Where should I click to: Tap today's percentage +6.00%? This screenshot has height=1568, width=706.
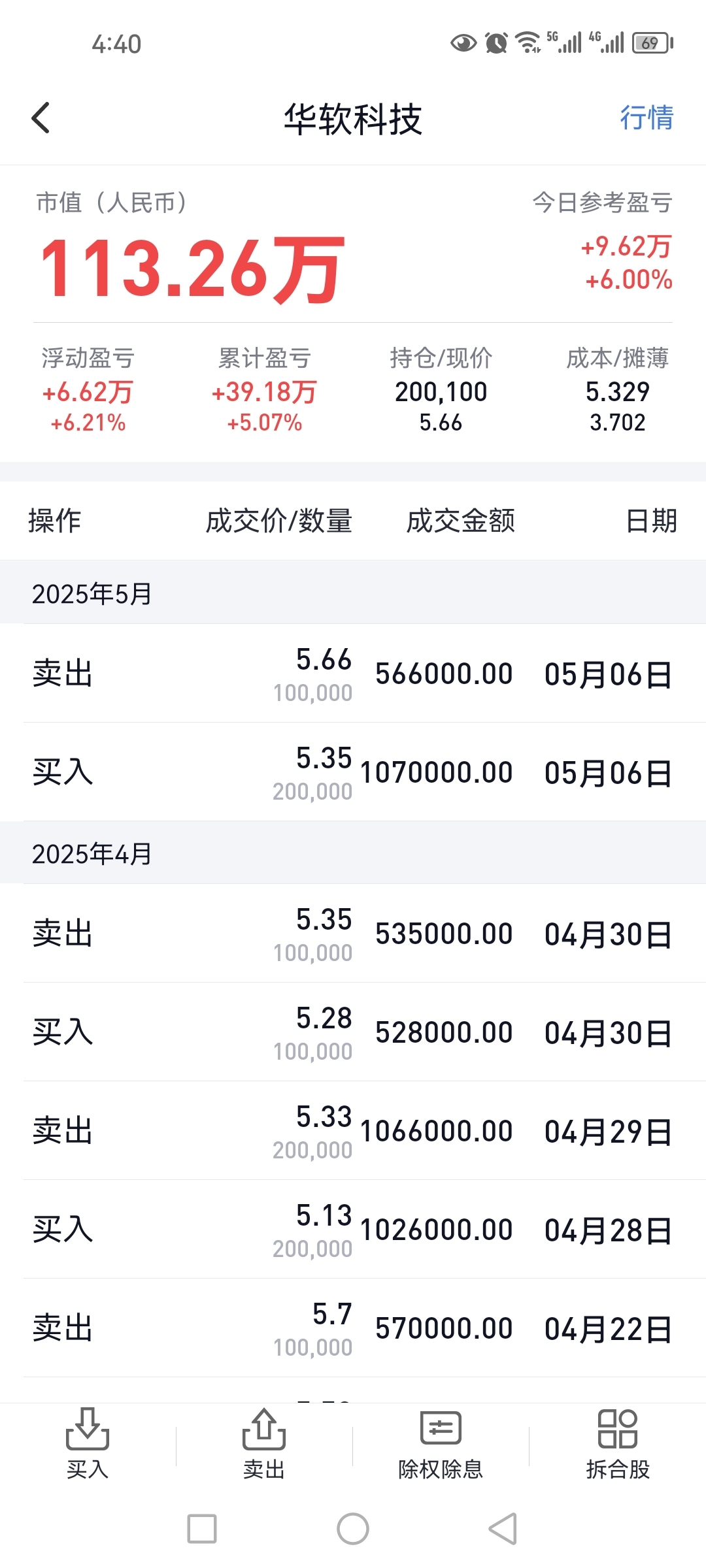pyautogui.click(x=629, y=280)
